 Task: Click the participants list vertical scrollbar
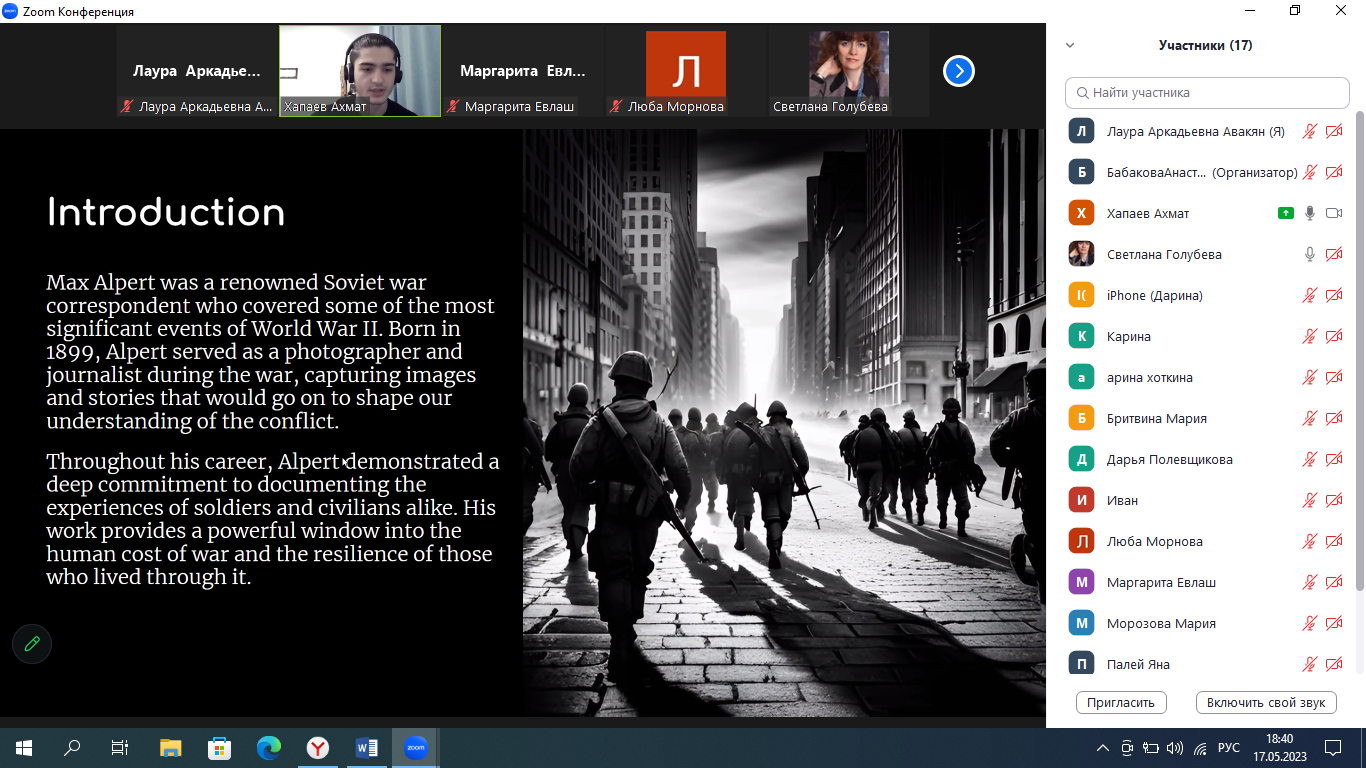pos(1358,350)
